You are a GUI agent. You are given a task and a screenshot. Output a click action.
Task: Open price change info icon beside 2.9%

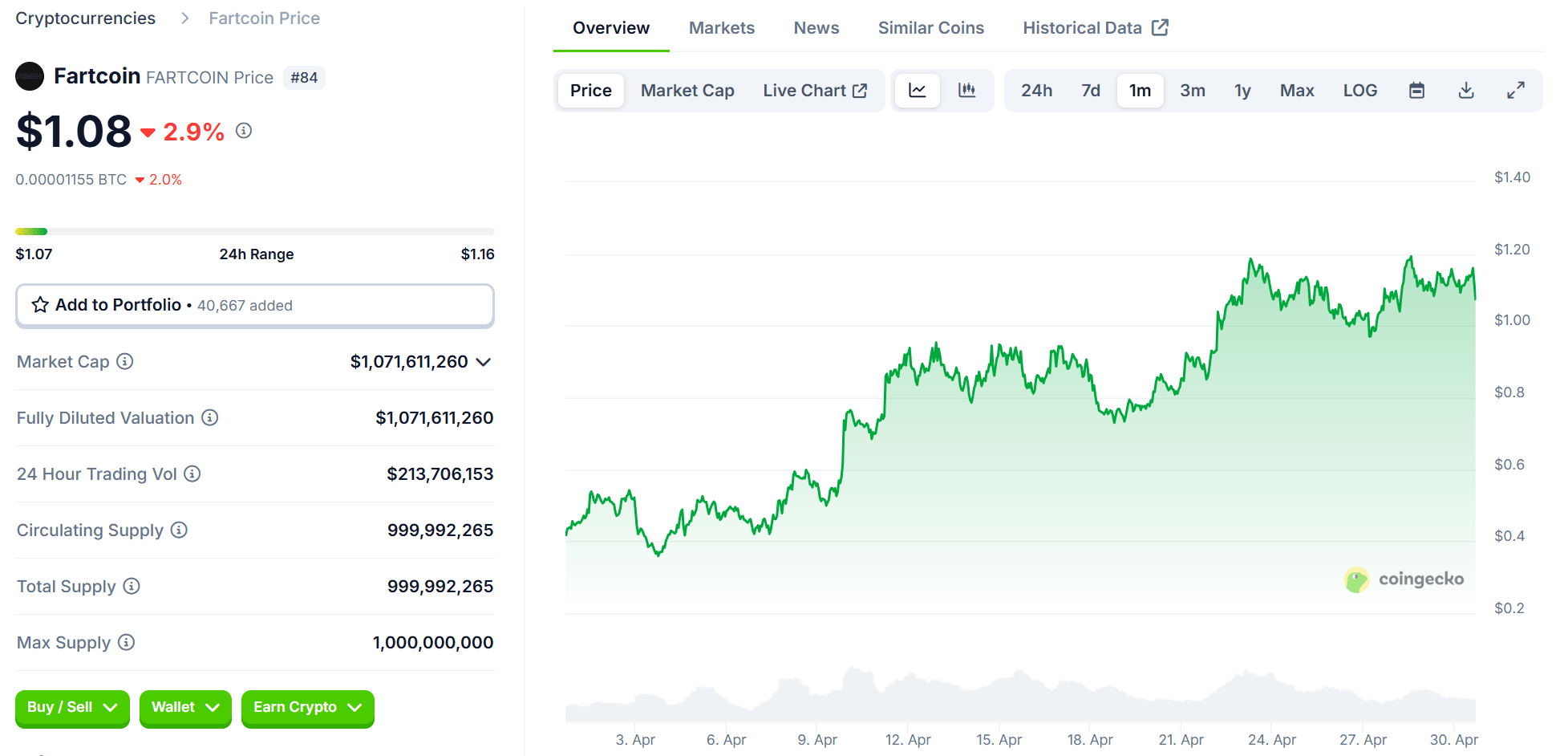tap(244, 130)
